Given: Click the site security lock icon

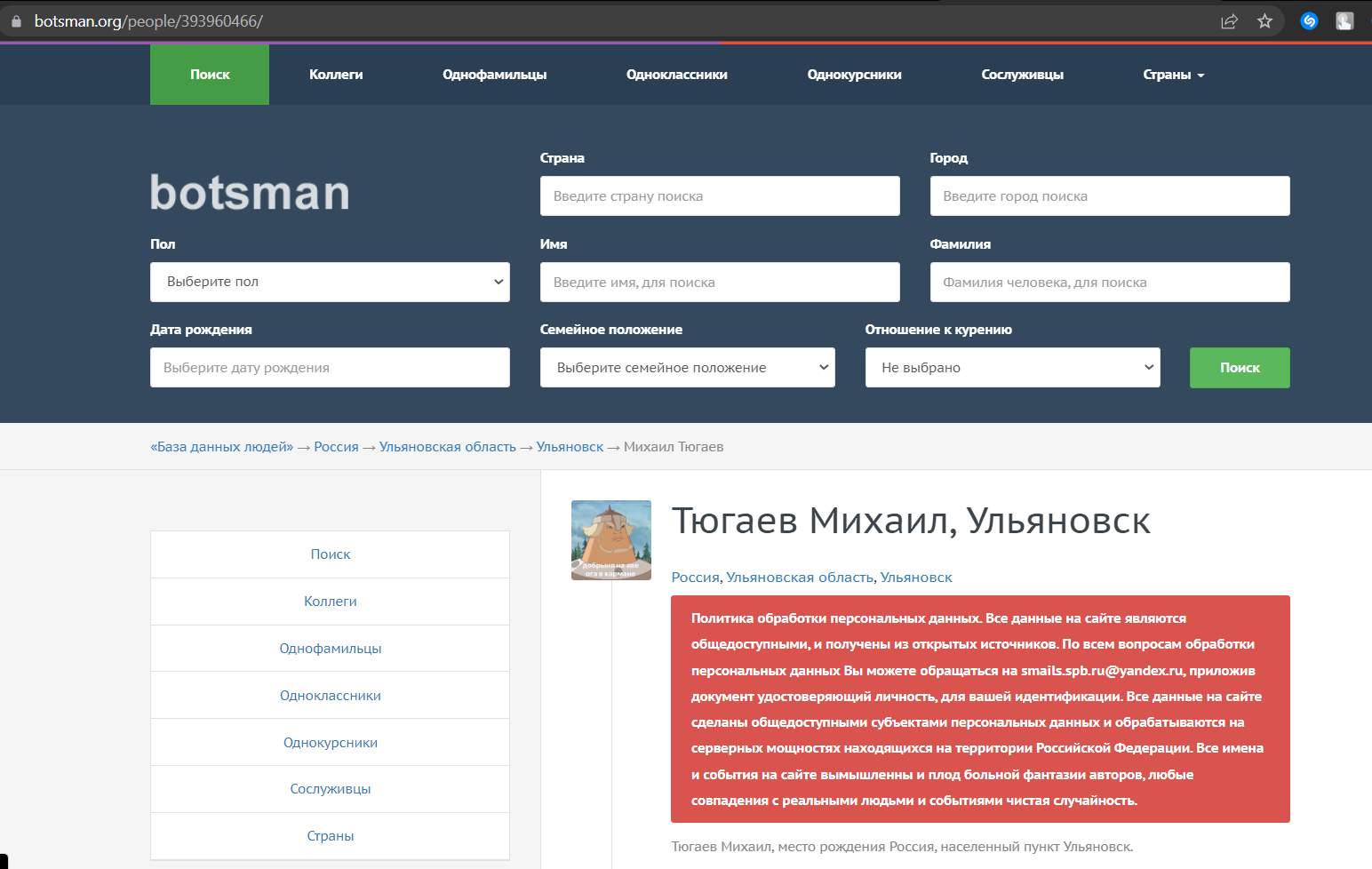Looking at the screenshot, I should [16, 21].
